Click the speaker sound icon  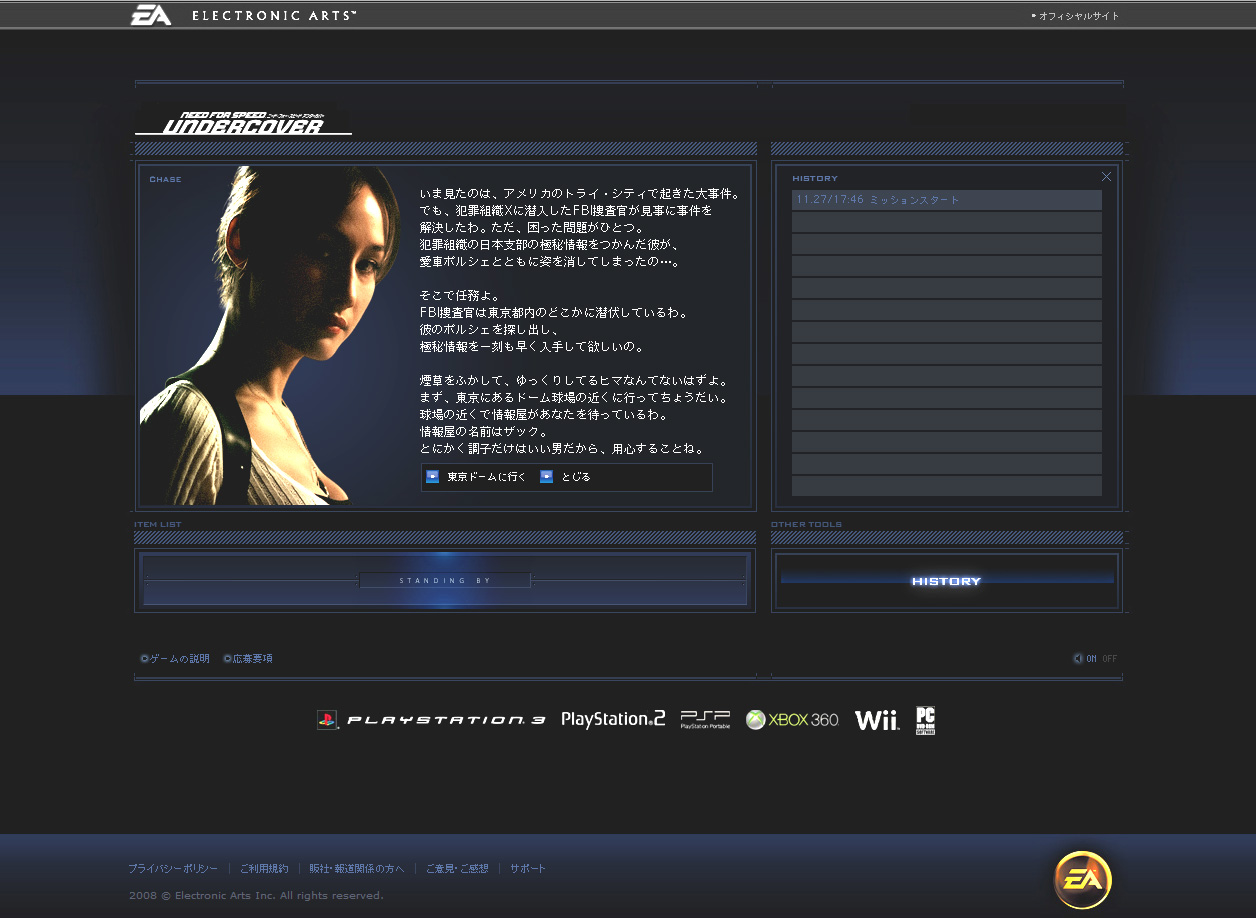tap(1078, 659)
